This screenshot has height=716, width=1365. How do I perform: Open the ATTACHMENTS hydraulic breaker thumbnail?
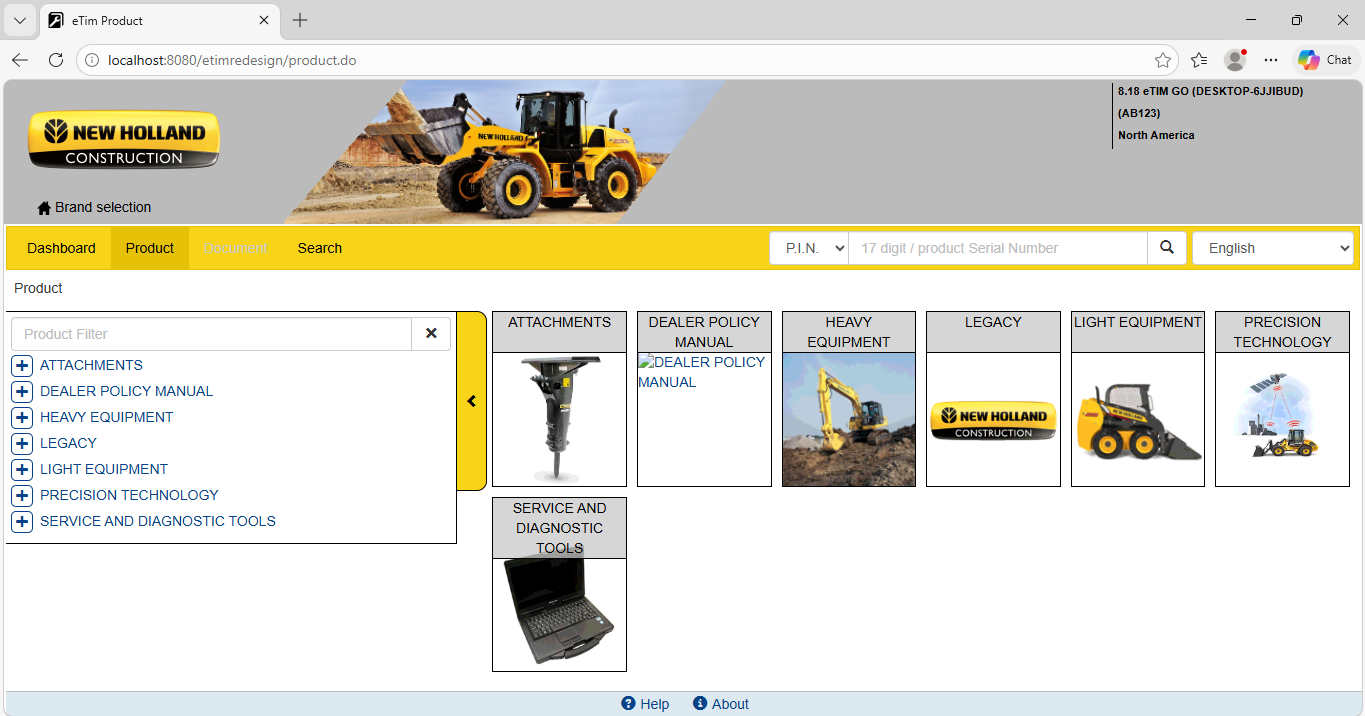[x=559, y=420]
